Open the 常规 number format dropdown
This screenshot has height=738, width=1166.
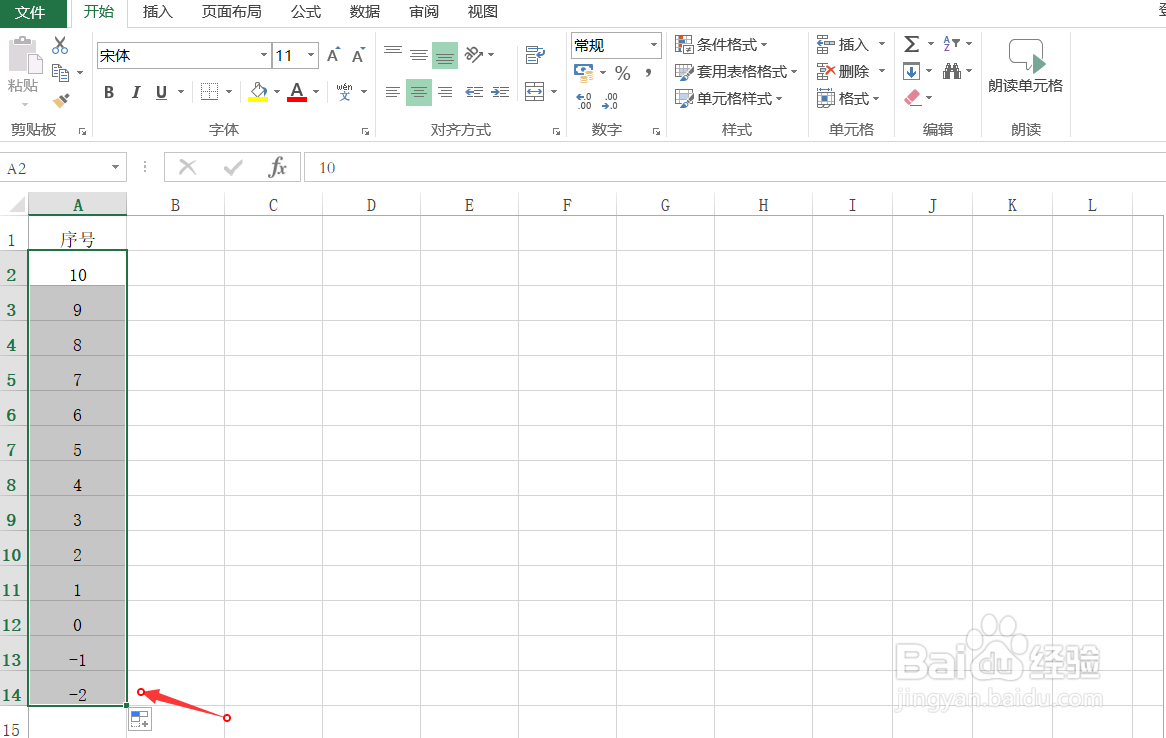[x=654, y=45]
